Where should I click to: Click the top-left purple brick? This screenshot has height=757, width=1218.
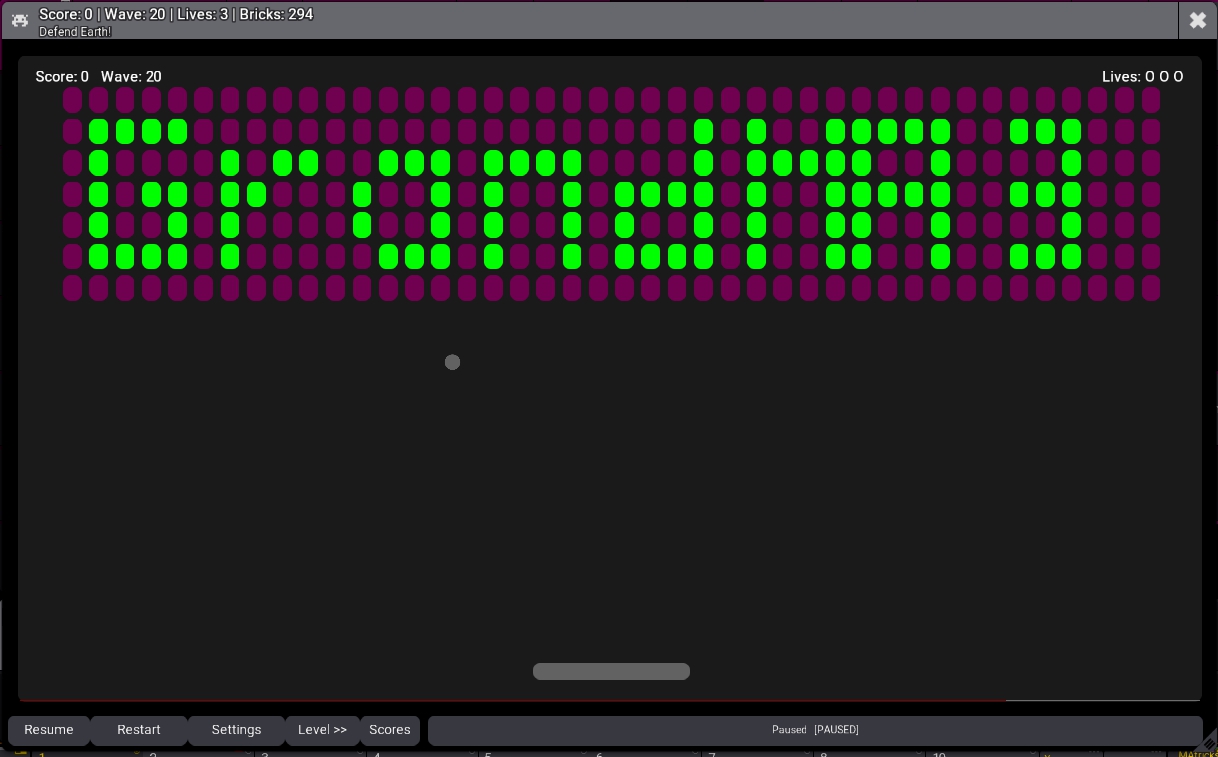pos(72,100)
